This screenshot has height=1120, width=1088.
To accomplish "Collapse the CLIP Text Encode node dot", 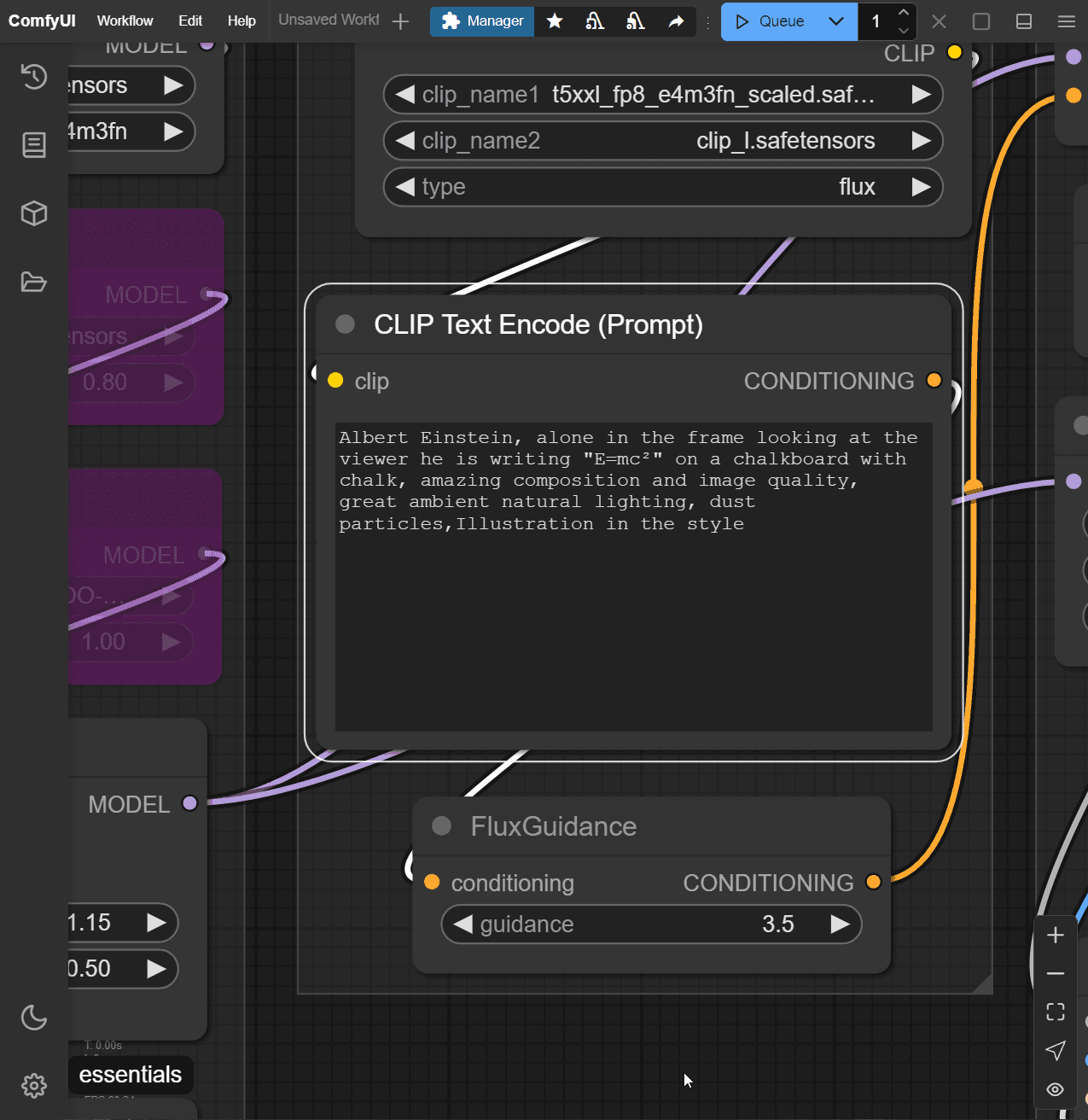I will [x=345, y=324].
